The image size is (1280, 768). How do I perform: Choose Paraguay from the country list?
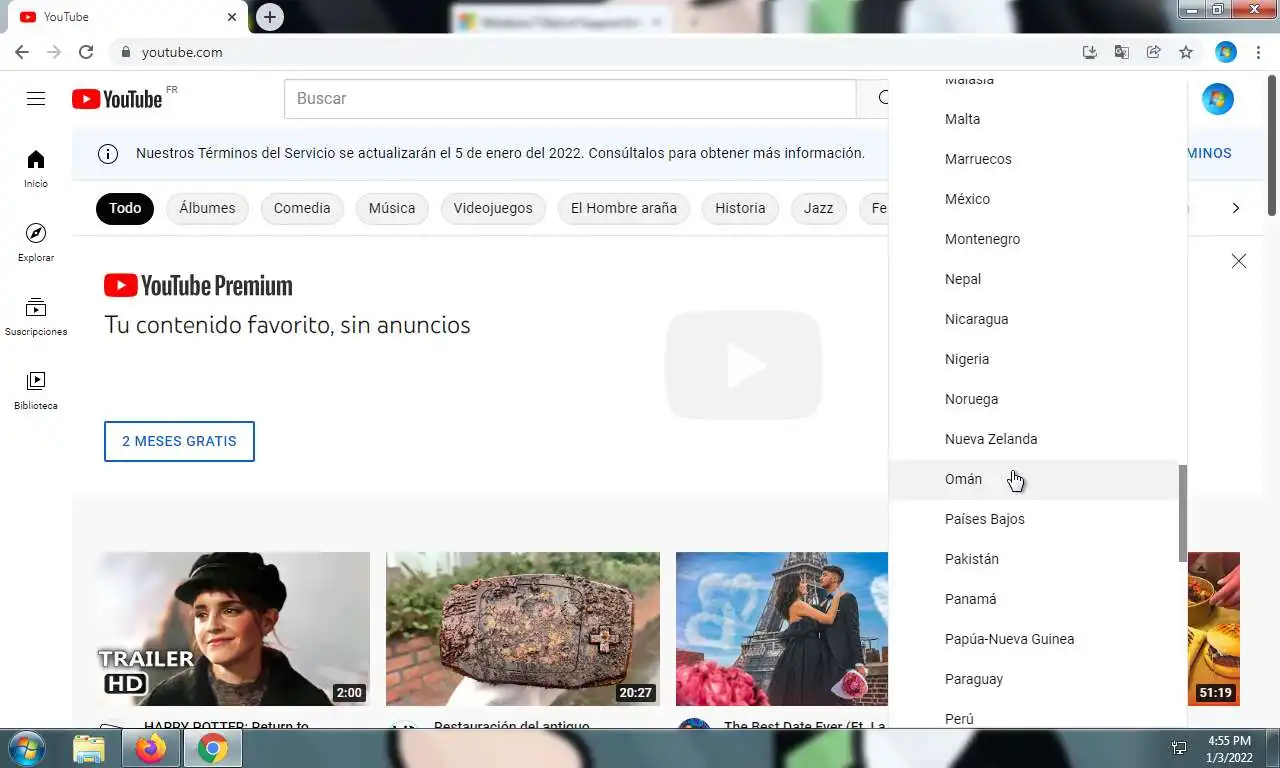[1033, 679]
